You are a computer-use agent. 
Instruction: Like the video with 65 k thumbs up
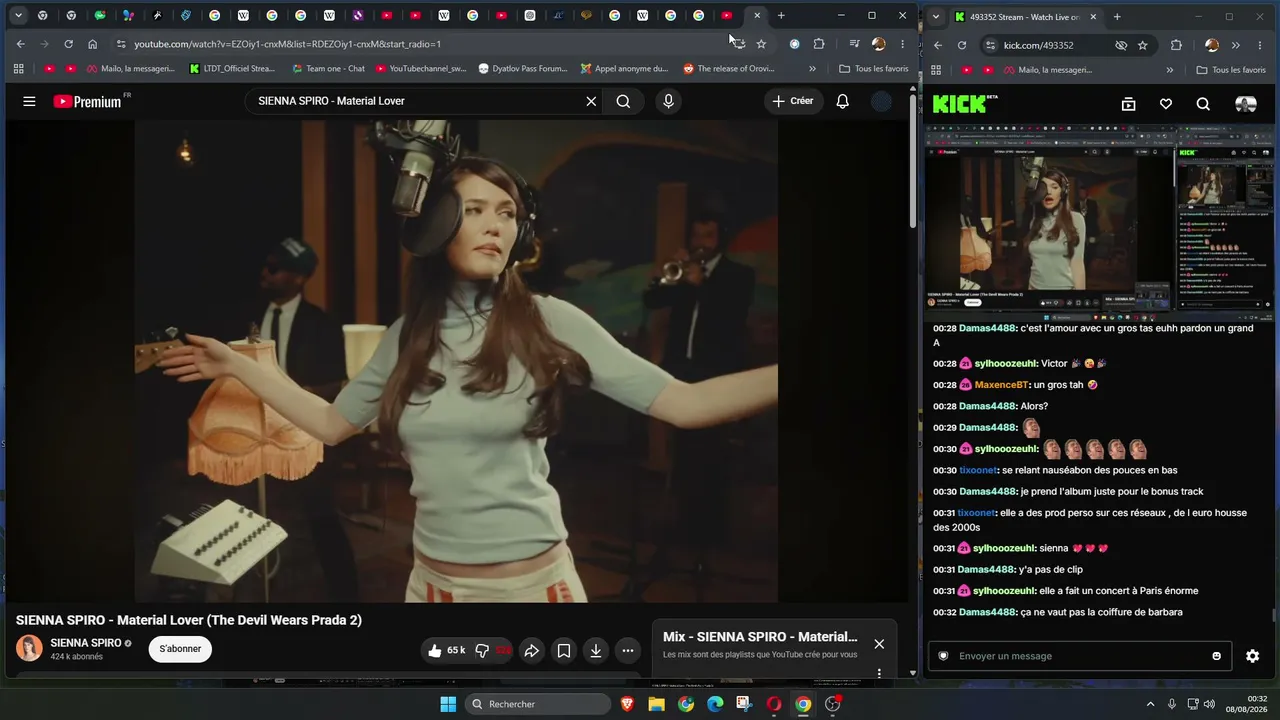click(447, 650)
